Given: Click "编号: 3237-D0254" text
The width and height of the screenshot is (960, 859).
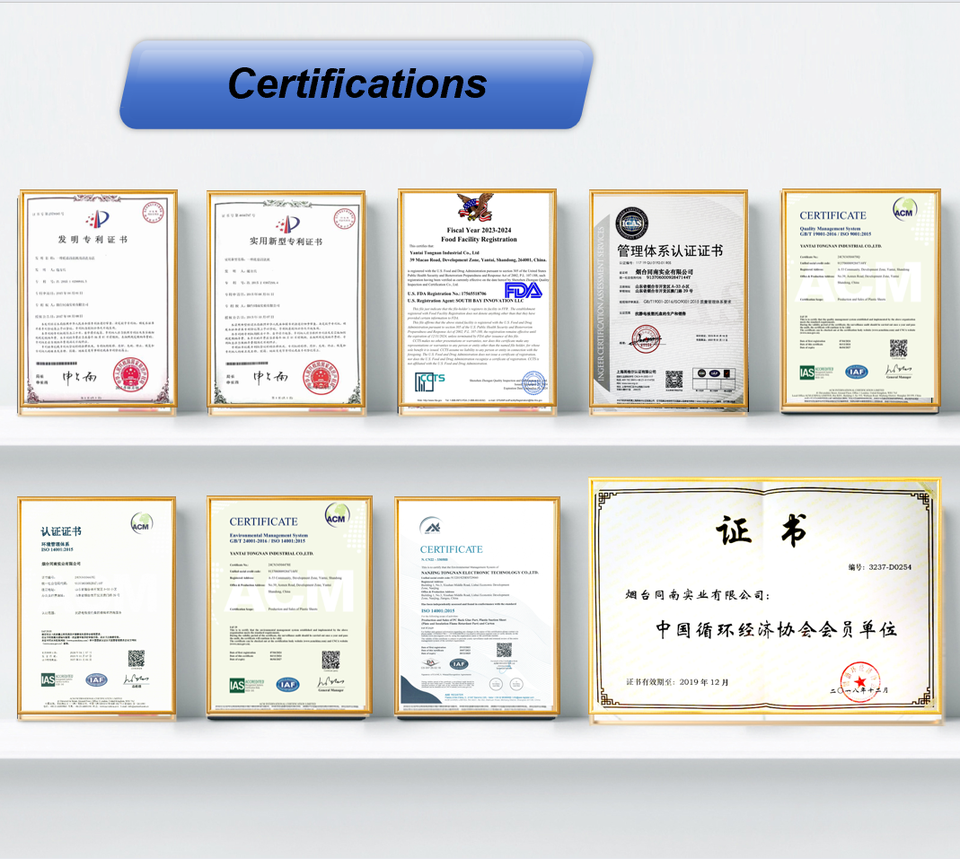Looking at the screenshot, I should [880, 567].
